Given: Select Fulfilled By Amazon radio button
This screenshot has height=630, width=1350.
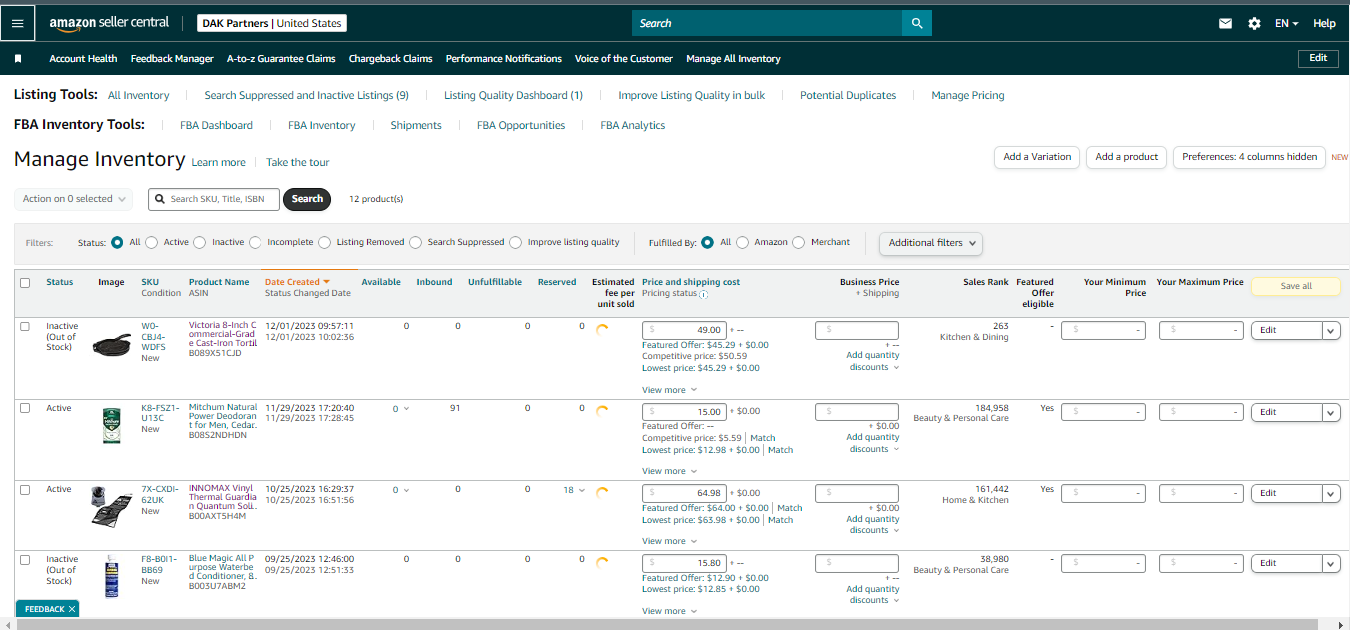Looking at the screenshot, I should coord(742,242).
